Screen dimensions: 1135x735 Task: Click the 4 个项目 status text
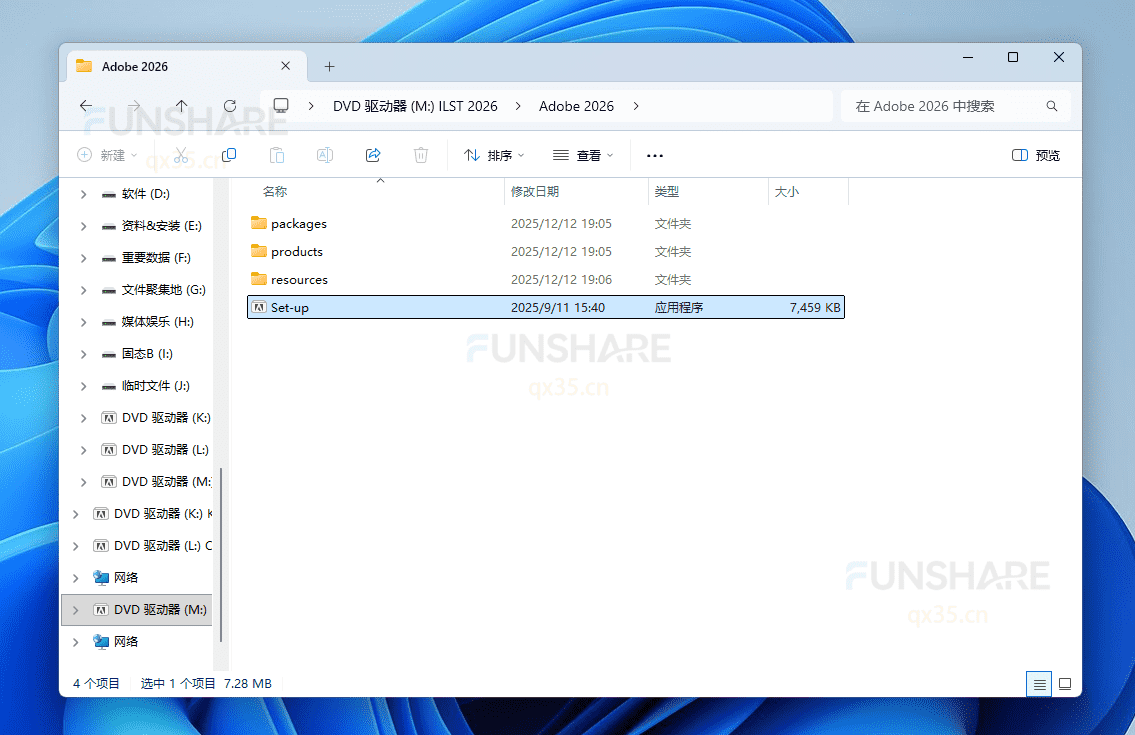click(x=96, y=684)
